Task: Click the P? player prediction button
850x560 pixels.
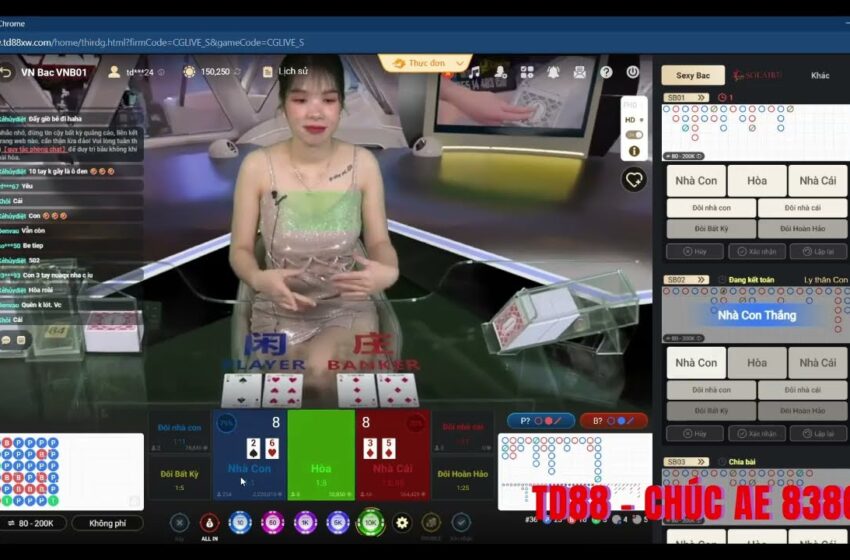Action: coord(540,421)
